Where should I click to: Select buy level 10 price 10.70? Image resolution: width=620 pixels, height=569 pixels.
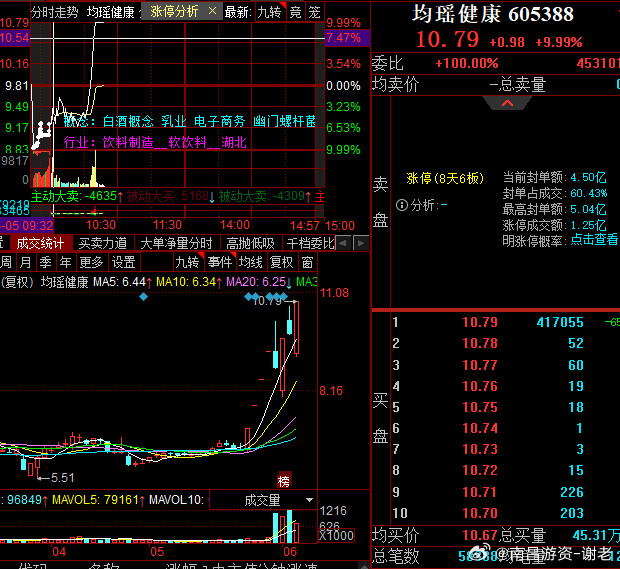click(480, 513)
